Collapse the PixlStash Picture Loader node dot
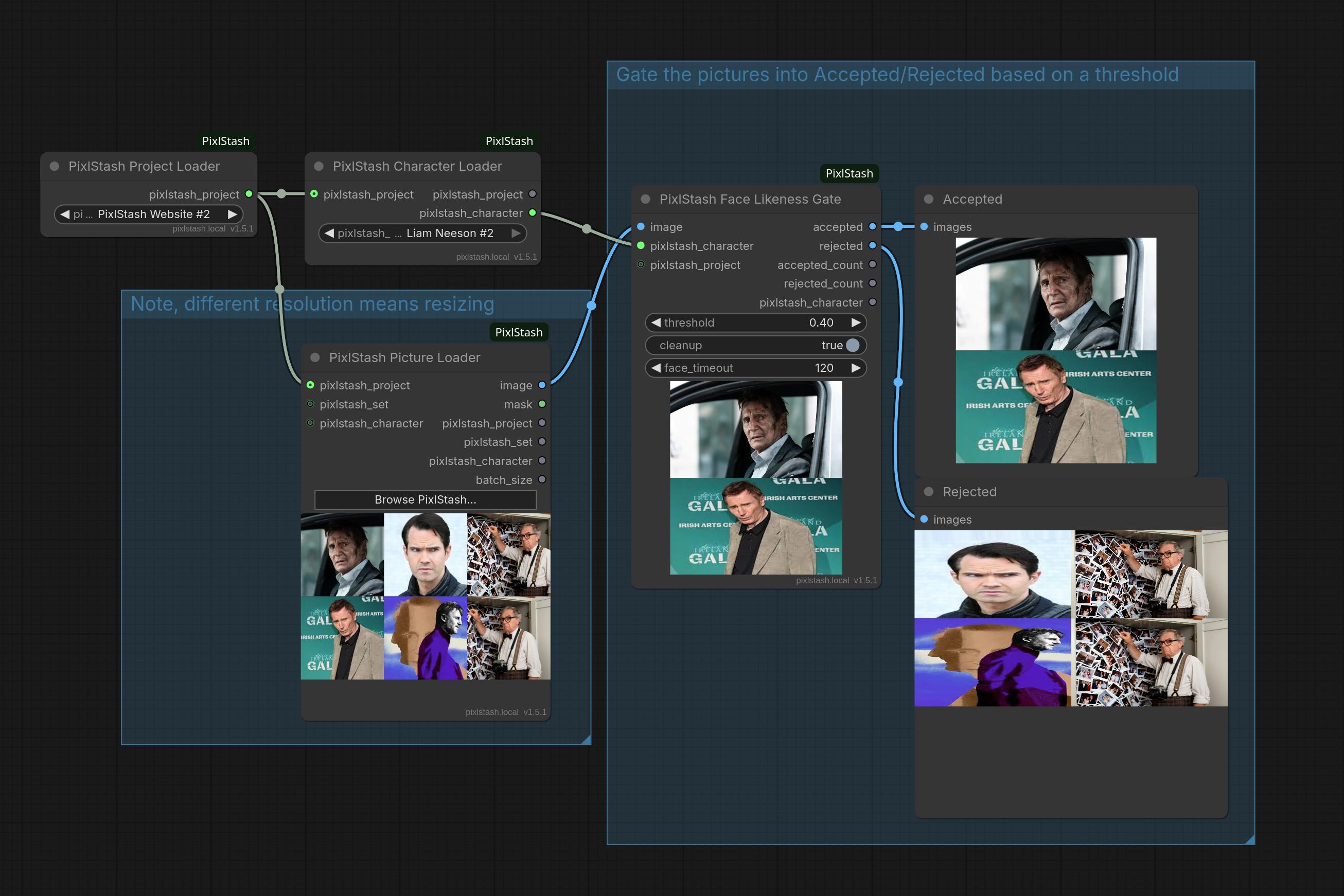The height and width of the screenshot is (896, 1344). (x=315, y=357)
